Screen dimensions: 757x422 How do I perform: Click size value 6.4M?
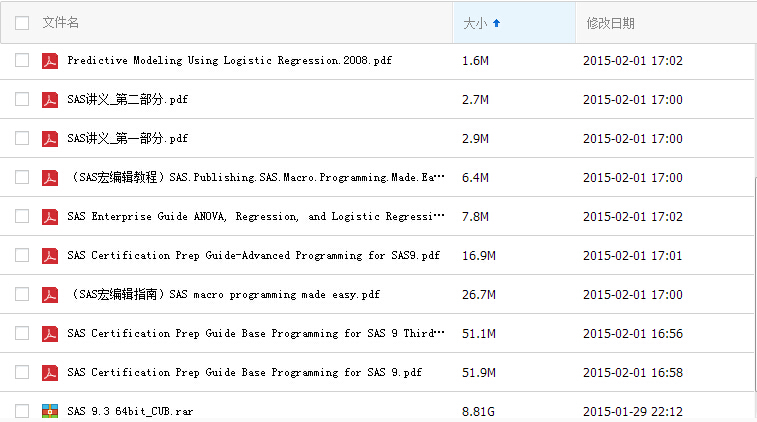[476, 178]
